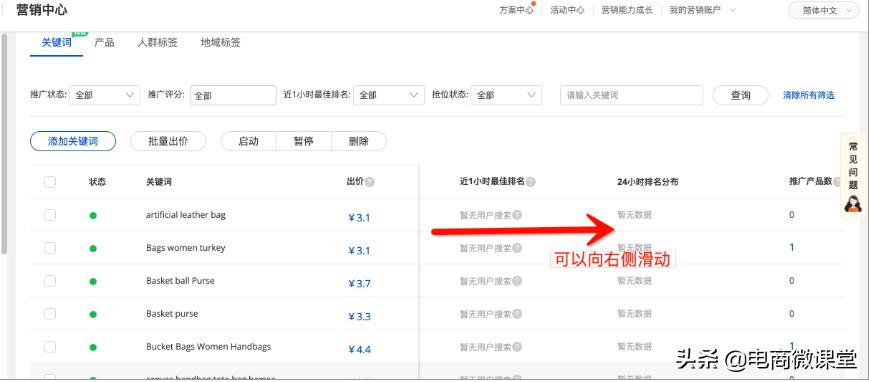Click the 查询 search button

click(740, 95)
